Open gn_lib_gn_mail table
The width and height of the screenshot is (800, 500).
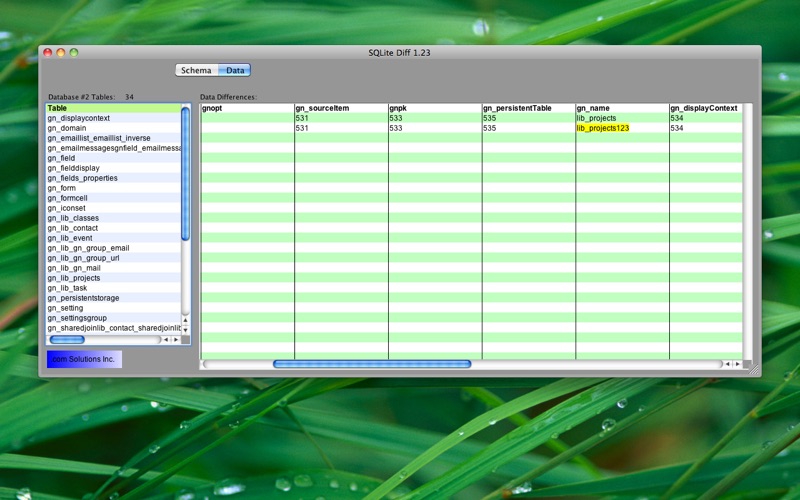coord(114,268)
